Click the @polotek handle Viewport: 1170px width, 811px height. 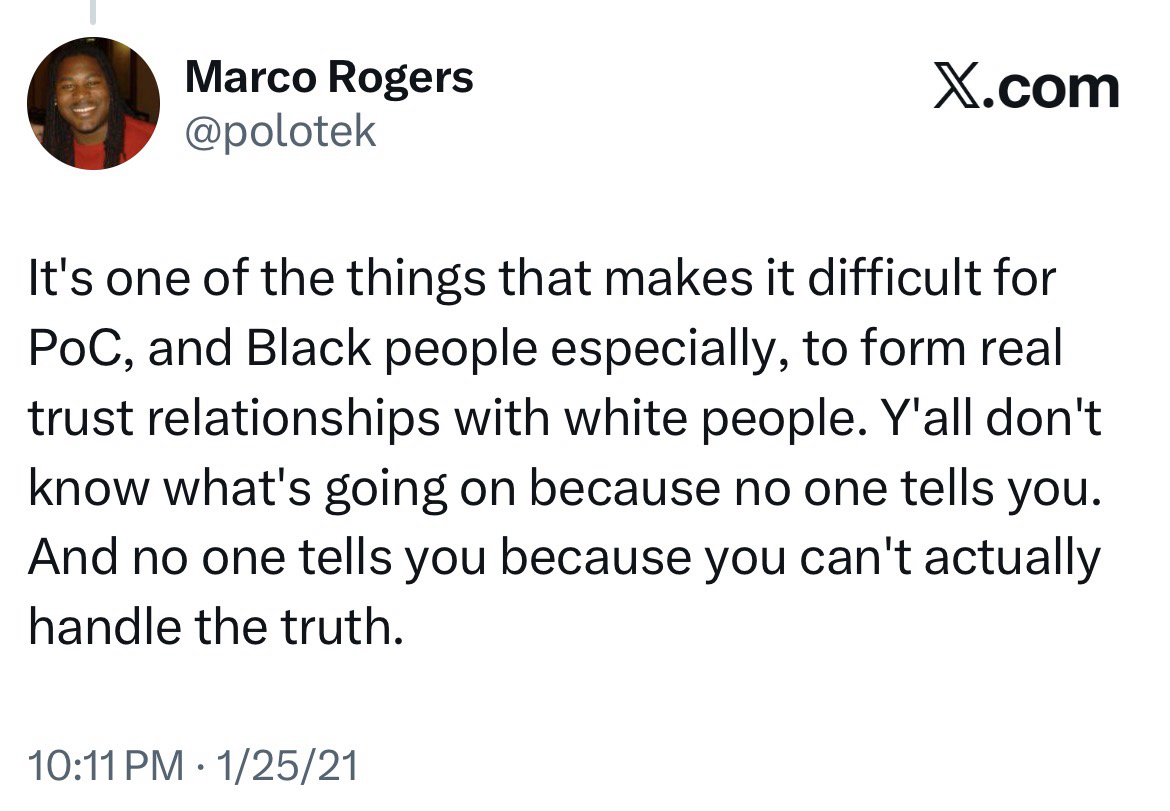(281, 131)
